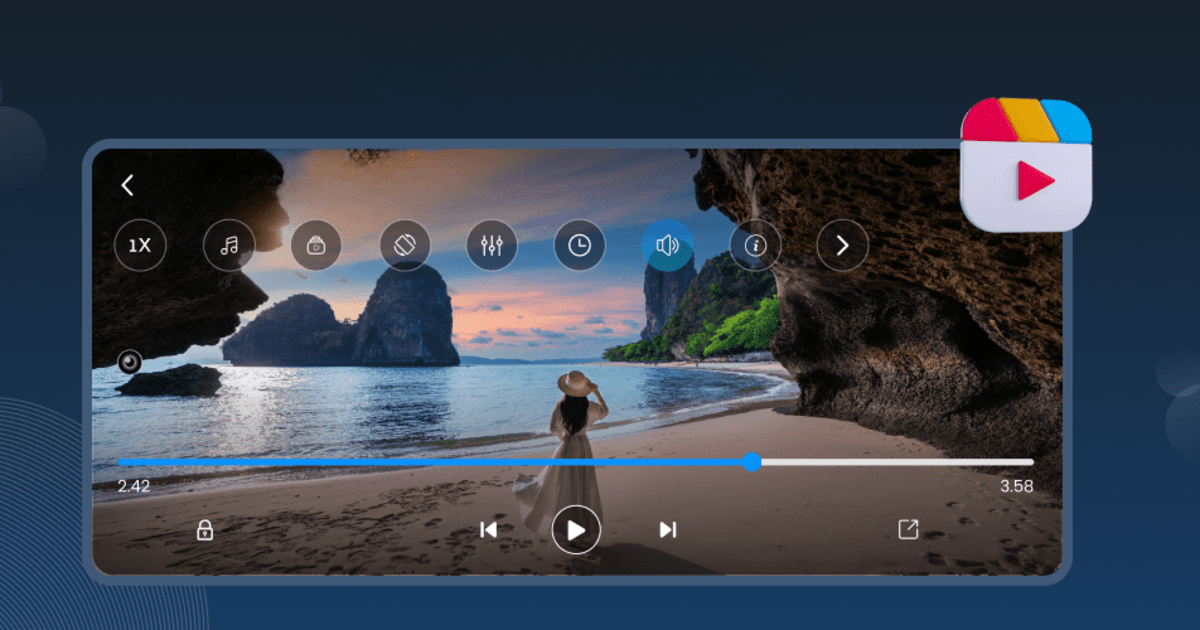The height and width of the screenshot is (630, 1200).
Task: Expand more player options with right chevron
Action: (841, 245)
